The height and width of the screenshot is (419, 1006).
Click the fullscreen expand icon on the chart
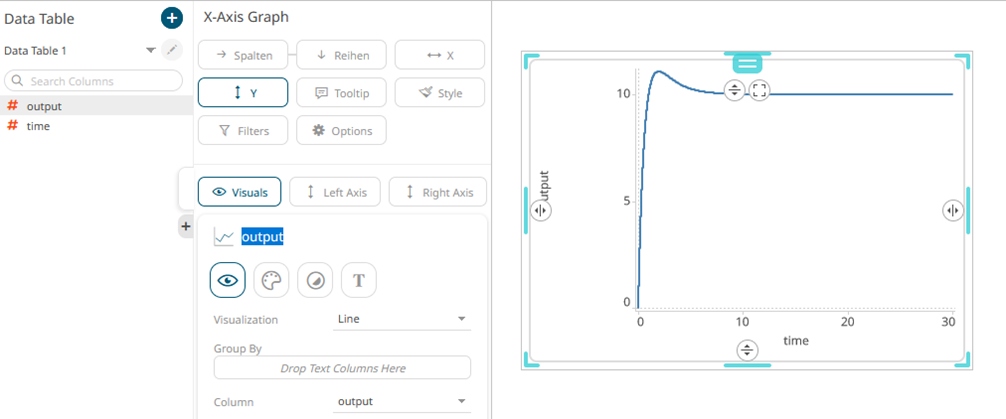pyautogui.click(x=760, y=91)
